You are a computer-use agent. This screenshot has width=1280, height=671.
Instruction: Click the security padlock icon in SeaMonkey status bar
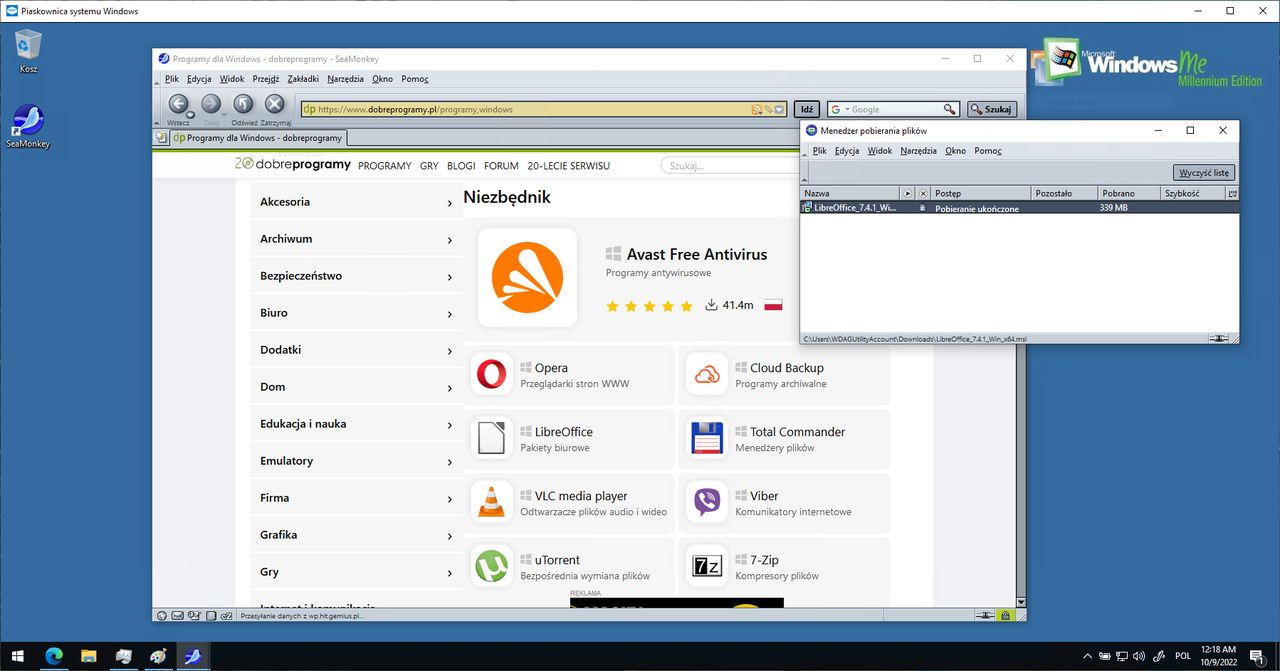click(x=1004, y=615)
